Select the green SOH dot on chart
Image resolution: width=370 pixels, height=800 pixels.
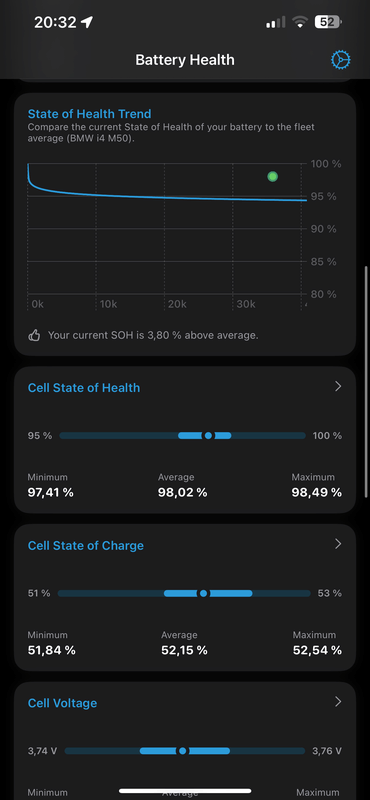tap(273, 177)
